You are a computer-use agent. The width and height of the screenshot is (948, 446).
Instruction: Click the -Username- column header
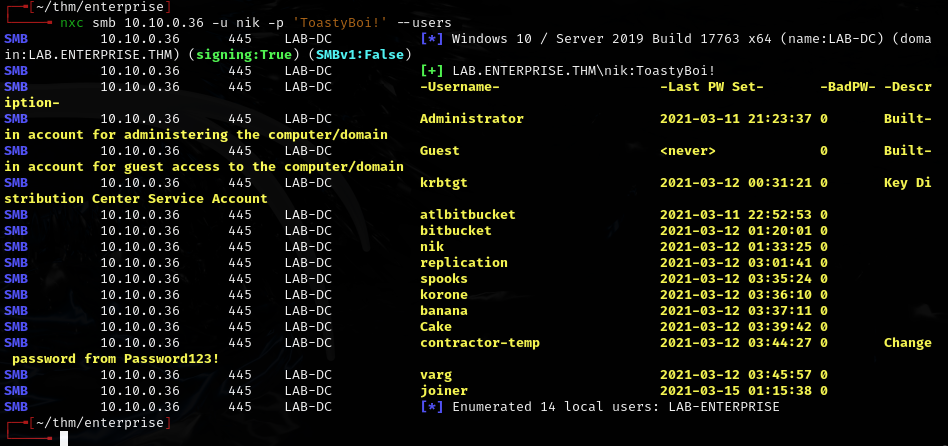click(460, 86)
